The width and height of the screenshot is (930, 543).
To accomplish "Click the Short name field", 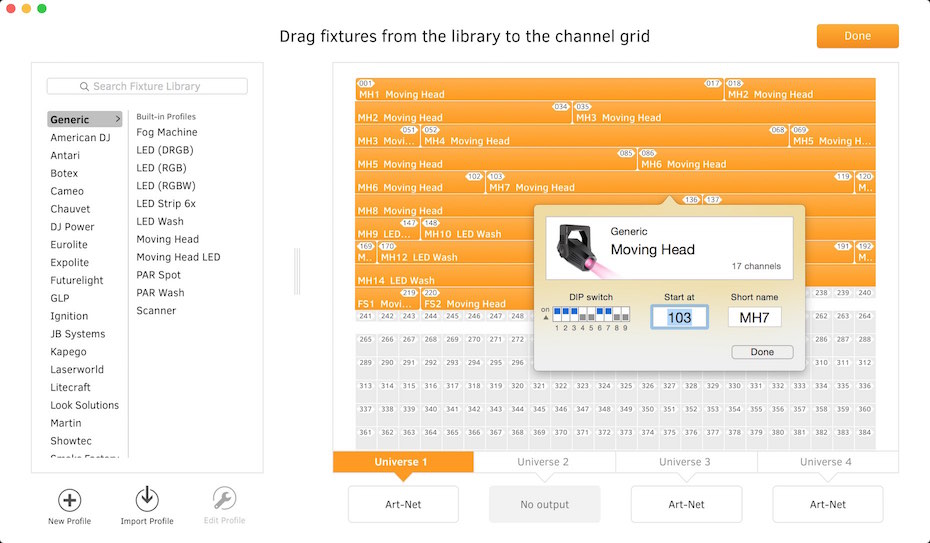I will click(x=754, y=317).
